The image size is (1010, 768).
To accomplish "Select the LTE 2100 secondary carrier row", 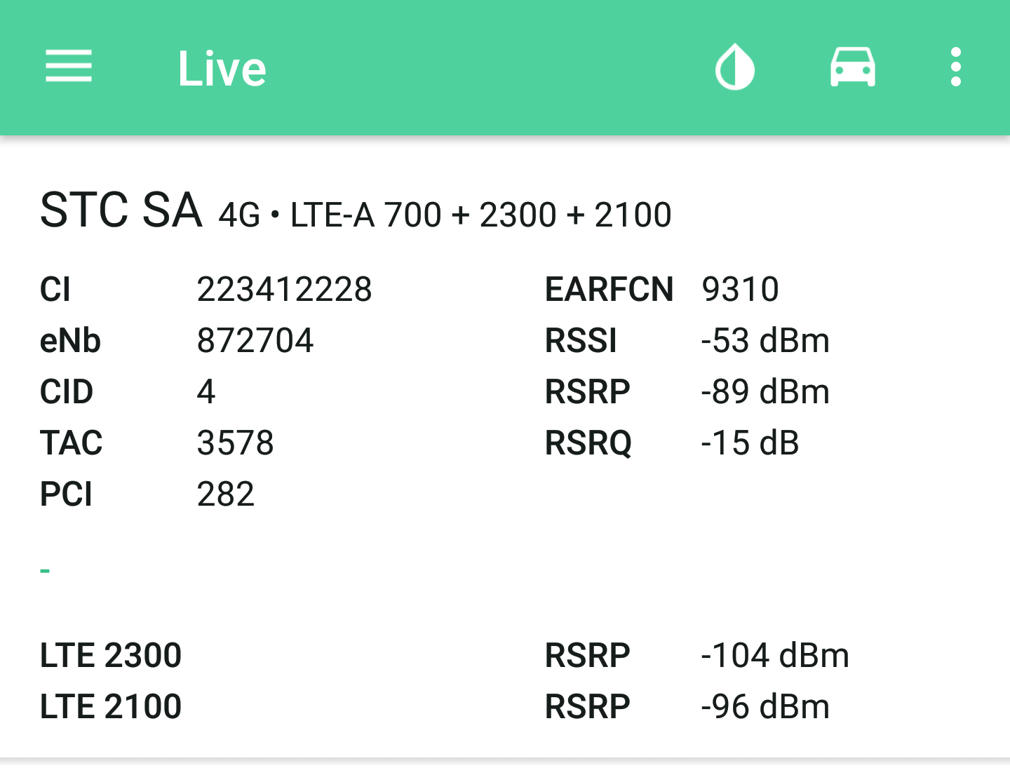I will coord(435,706).
